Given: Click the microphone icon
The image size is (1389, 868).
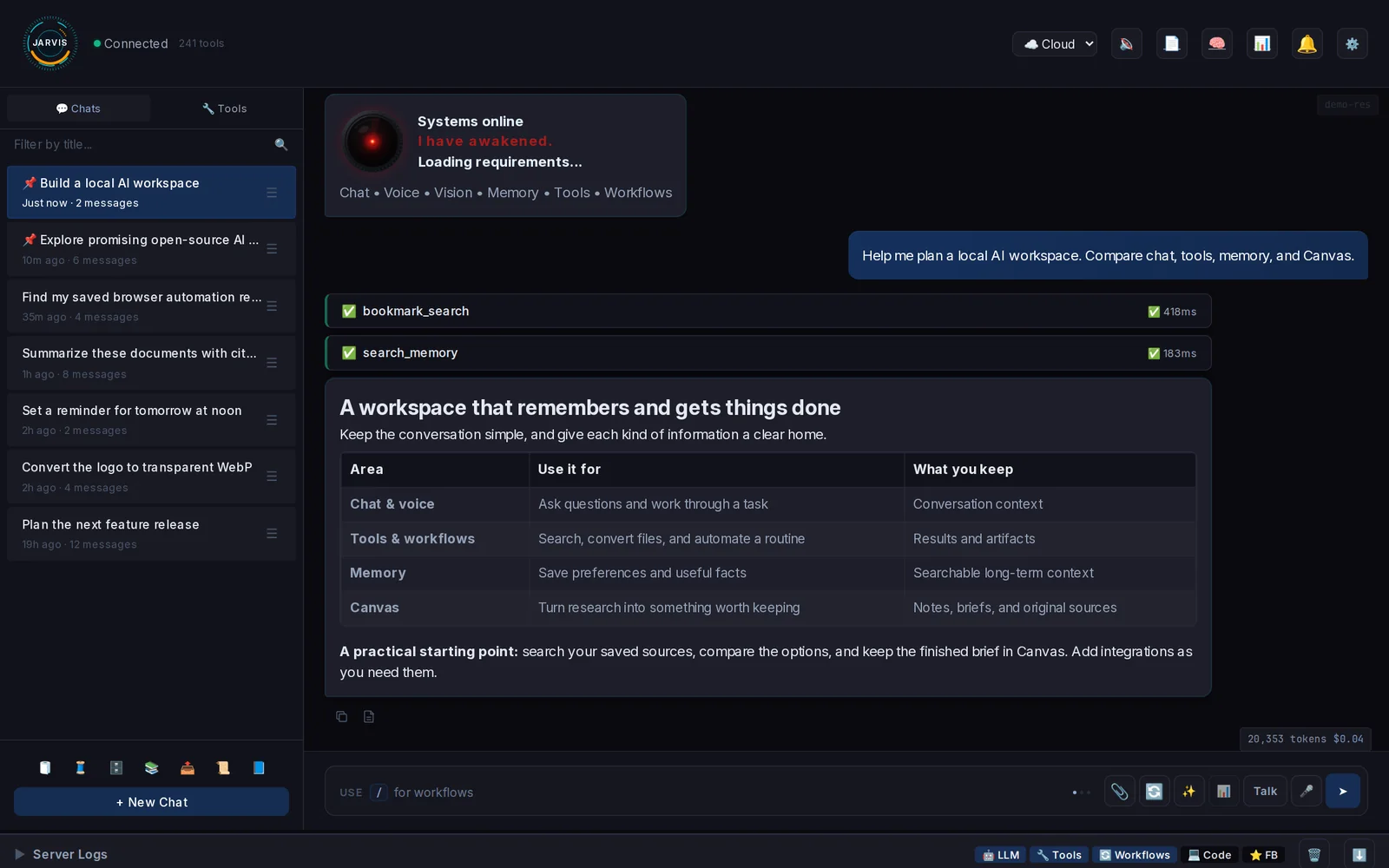Looking at the screenshot, I should (1307, 791).
